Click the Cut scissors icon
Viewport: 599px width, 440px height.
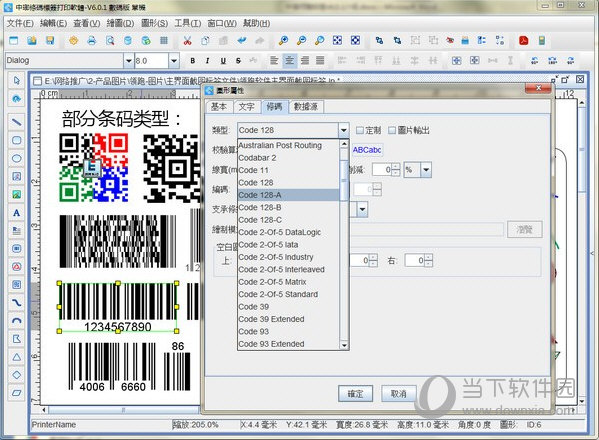click(x=187, y=40)
